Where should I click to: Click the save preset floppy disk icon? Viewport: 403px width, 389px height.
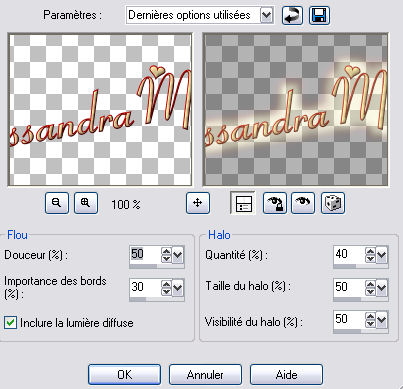click(x=319, y=16)
